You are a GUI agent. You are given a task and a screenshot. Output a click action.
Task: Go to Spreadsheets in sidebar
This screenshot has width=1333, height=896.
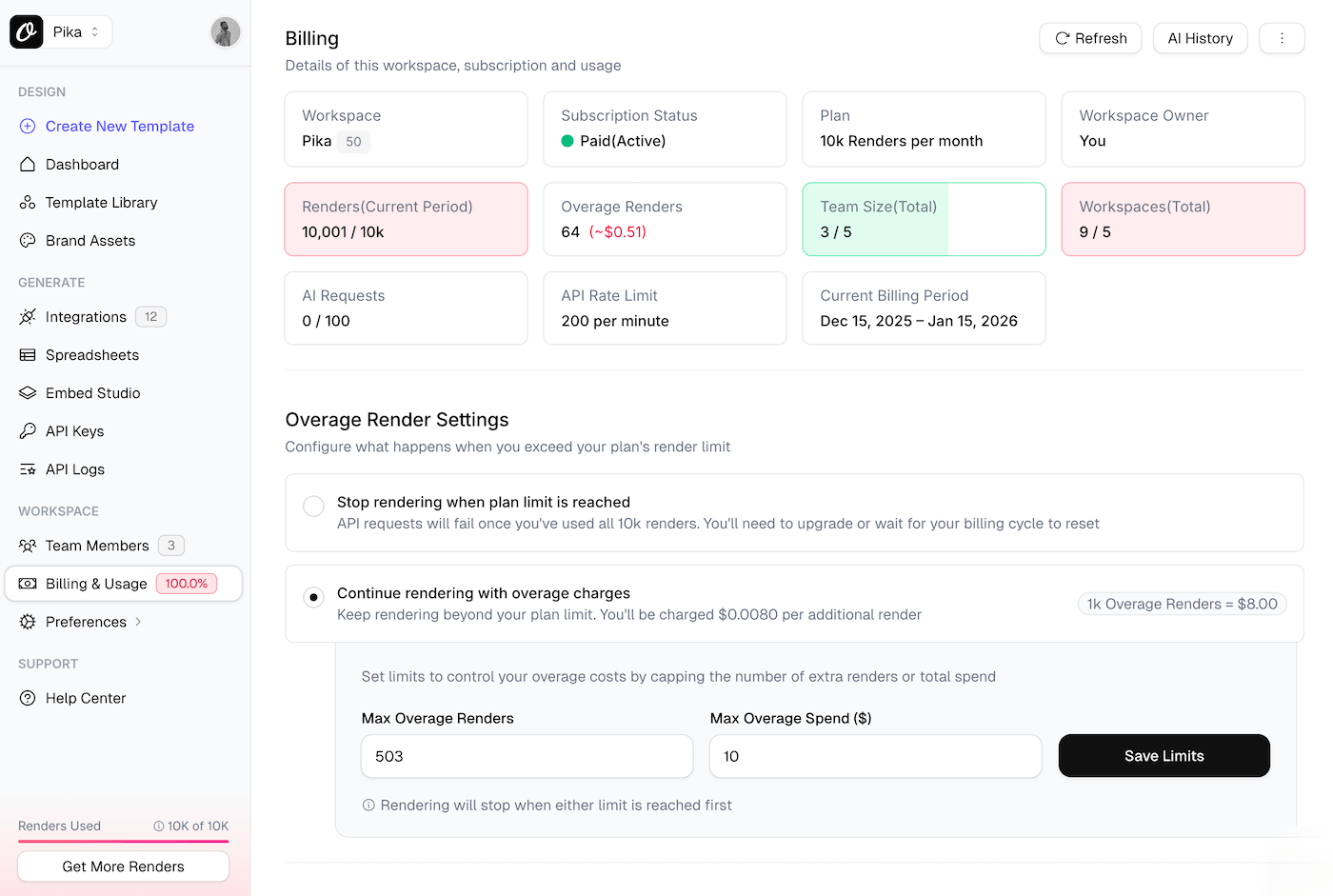click(x=91, y=355)
